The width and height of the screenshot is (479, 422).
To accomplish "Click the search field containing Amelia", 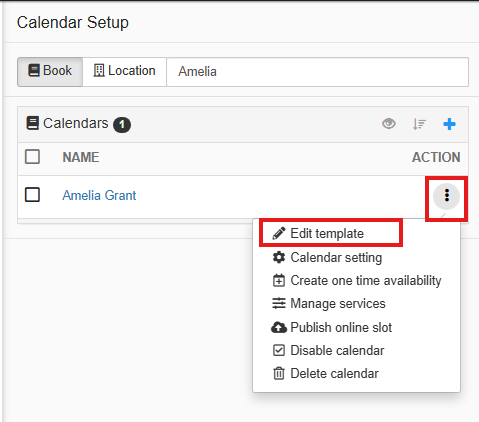I will click(318, 72).
